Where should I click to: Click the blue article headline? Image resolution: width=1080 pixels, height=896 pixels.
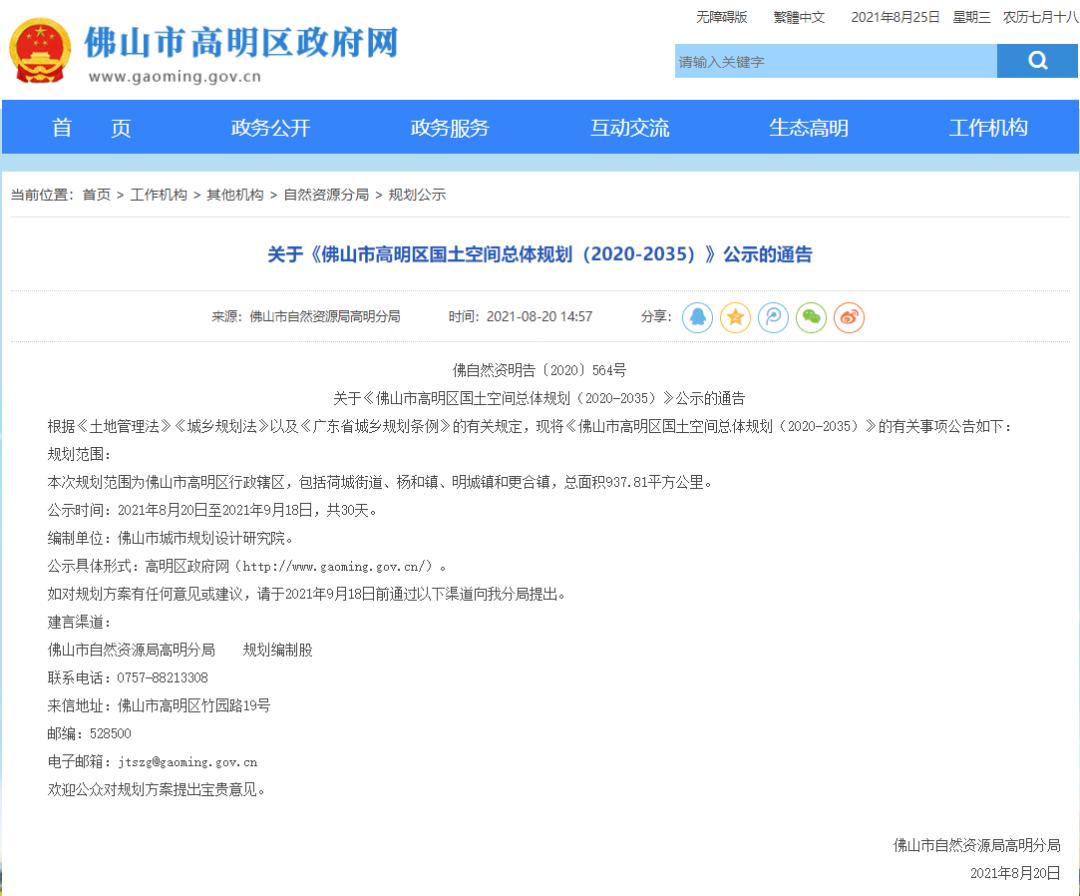click(x=540, y=254)
